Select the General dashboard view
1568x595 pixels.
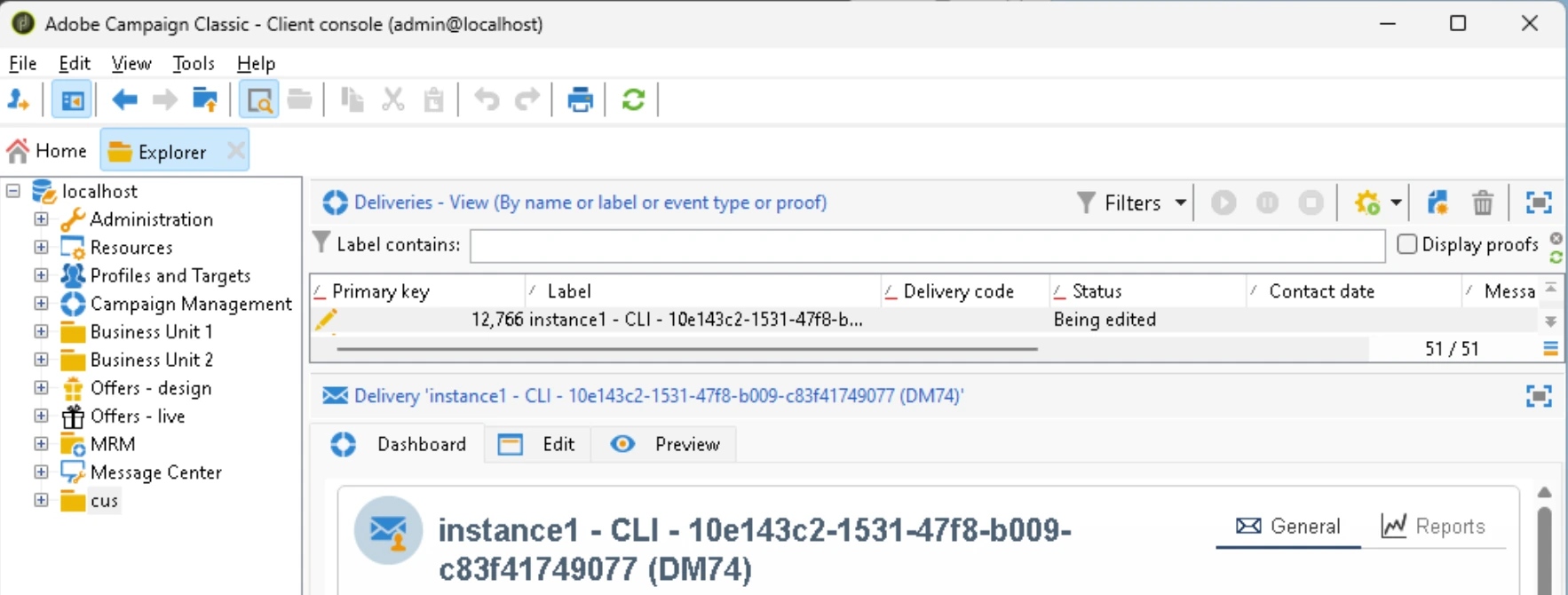(1288, 527)
